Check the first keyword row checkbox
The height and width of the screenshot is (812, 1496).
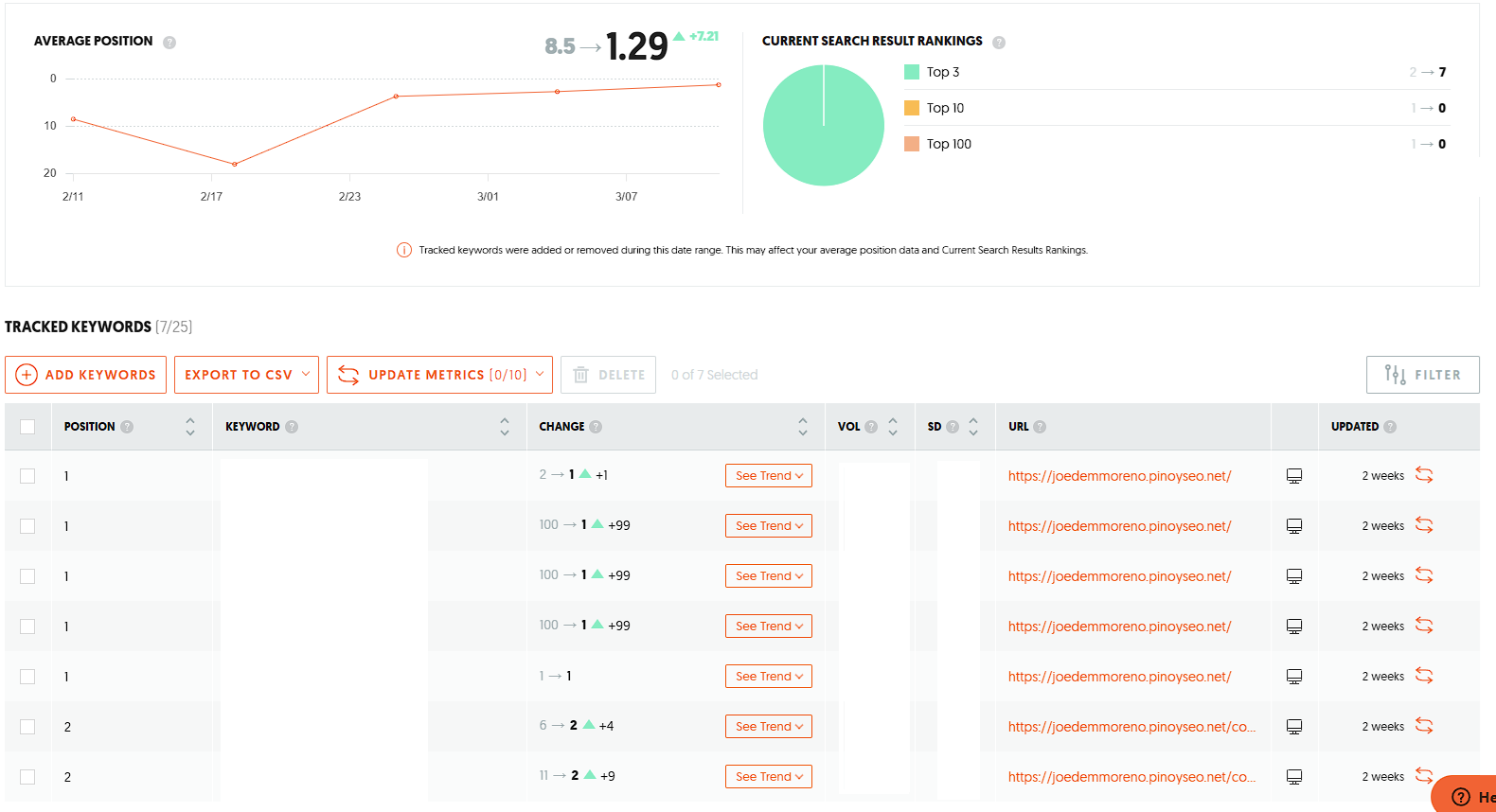tap(27, 476)
